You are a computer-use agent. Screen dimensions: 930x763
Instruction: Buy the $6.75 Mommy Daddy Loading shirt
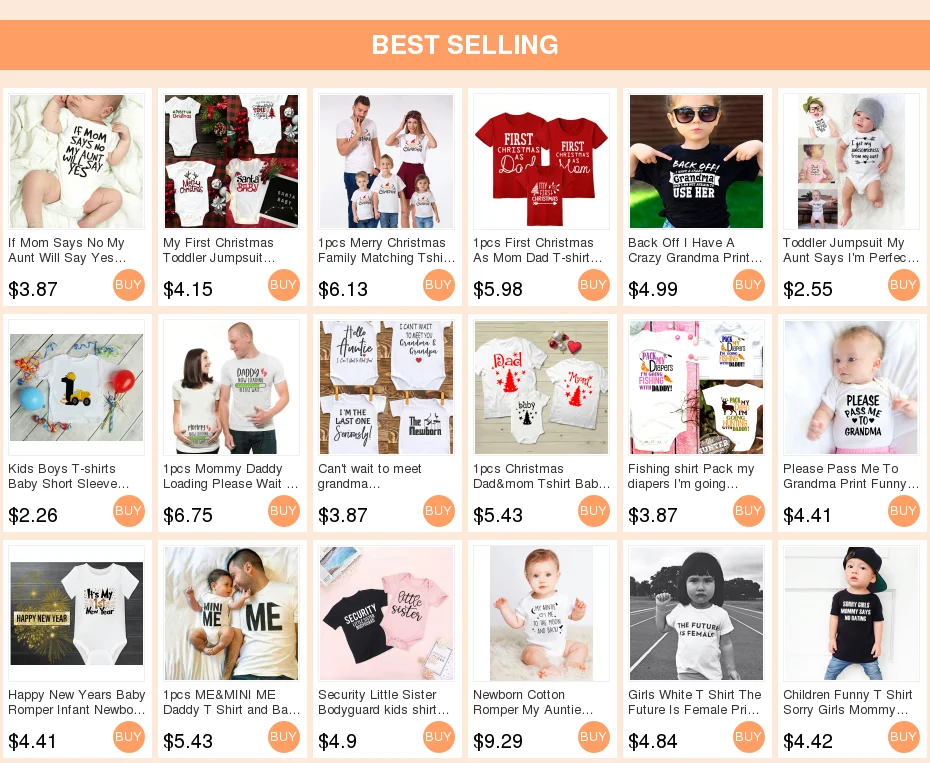pyautogui.click(x=284, y=511)
